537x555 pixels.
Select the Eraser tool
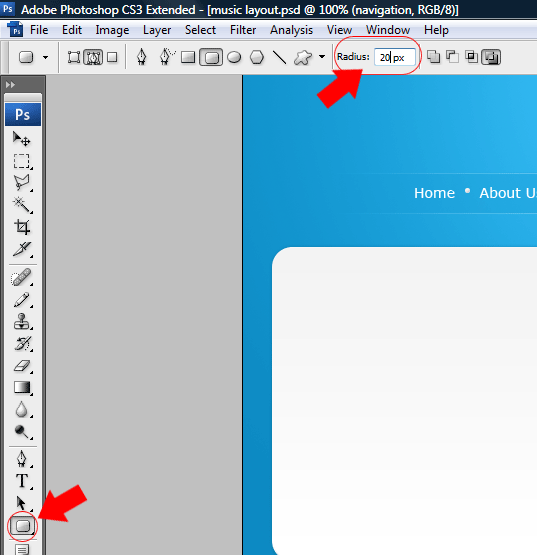(22, 365)
